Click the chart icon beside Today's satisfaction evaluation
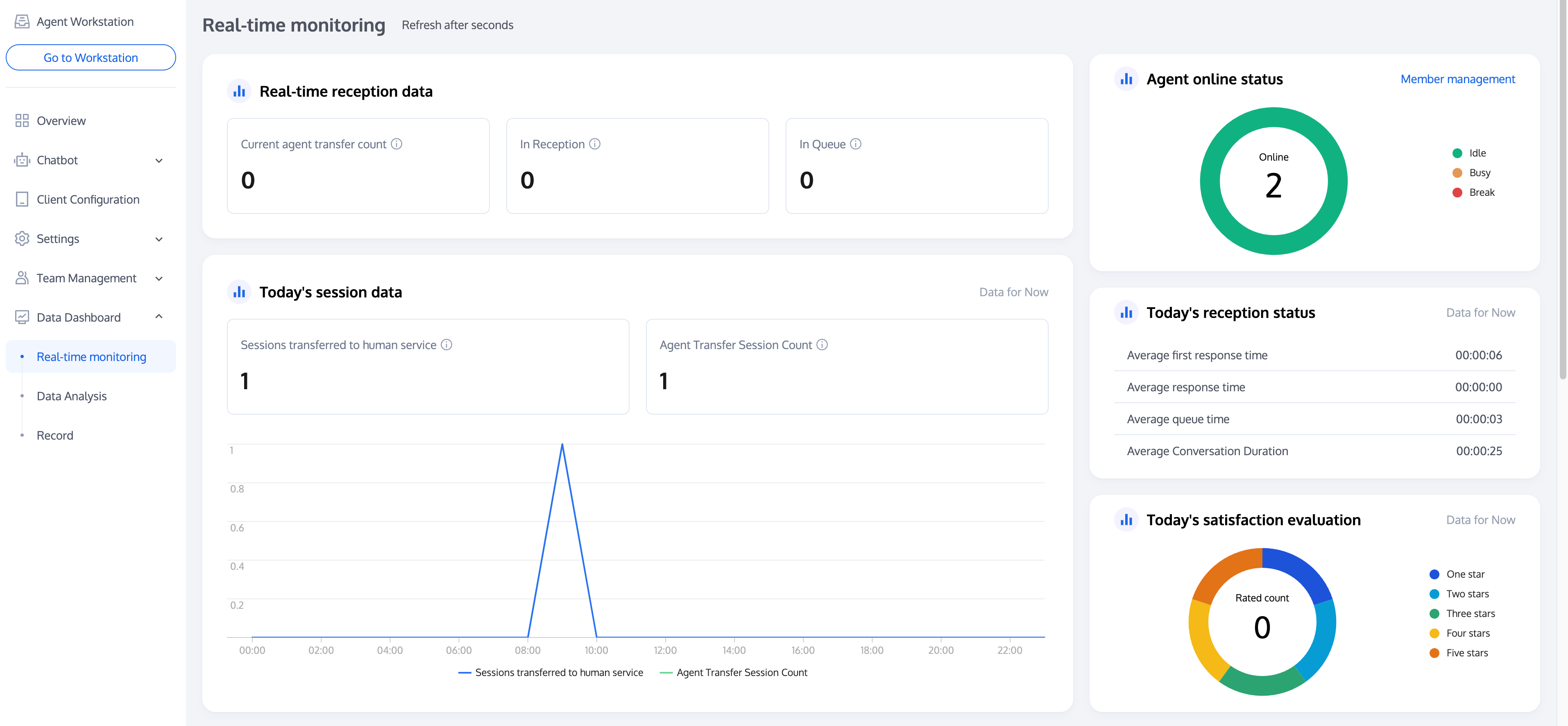Image resolution: width=1568 pixels, height=726 pixels. (1126, 520)
